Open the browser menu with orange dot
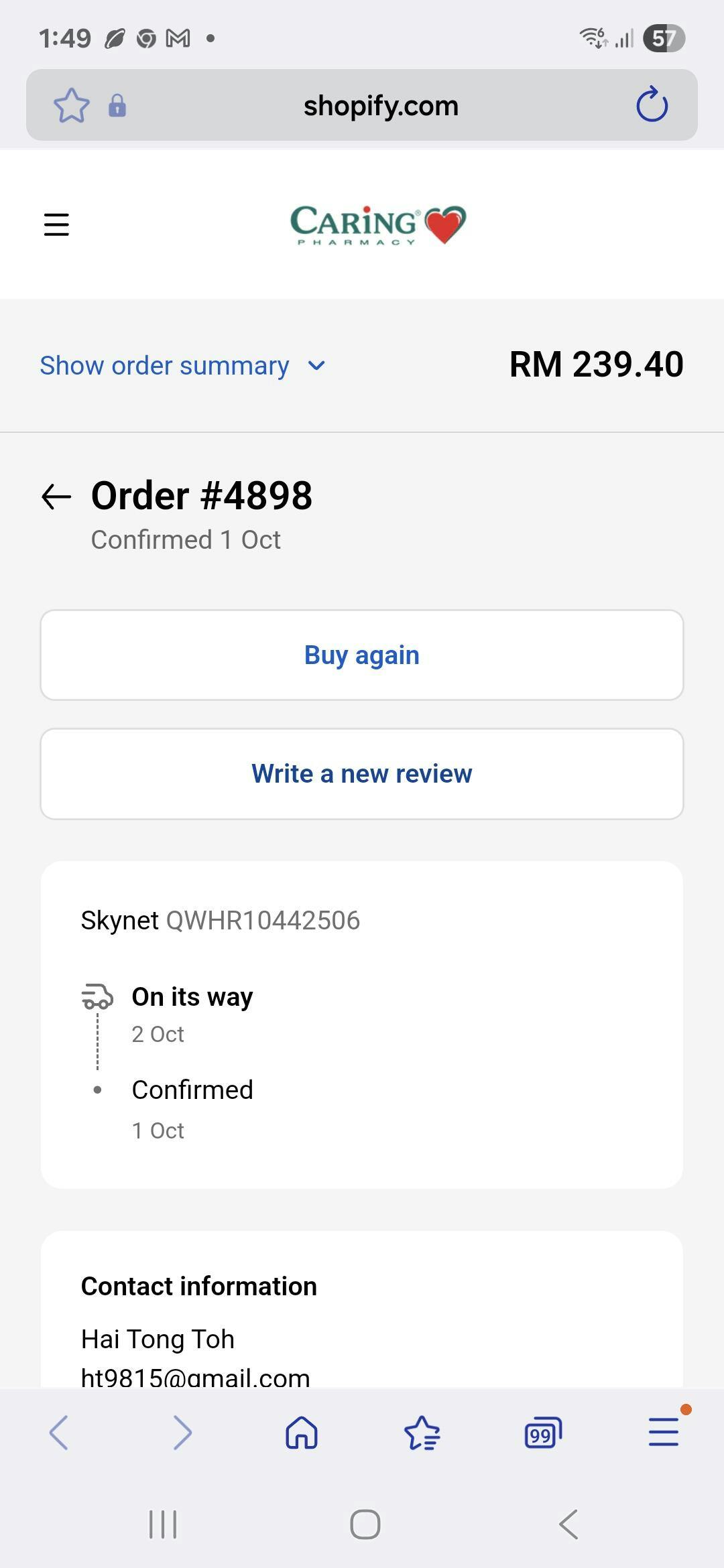Screen dimensions: 724x1568 tap(664, 1431)
